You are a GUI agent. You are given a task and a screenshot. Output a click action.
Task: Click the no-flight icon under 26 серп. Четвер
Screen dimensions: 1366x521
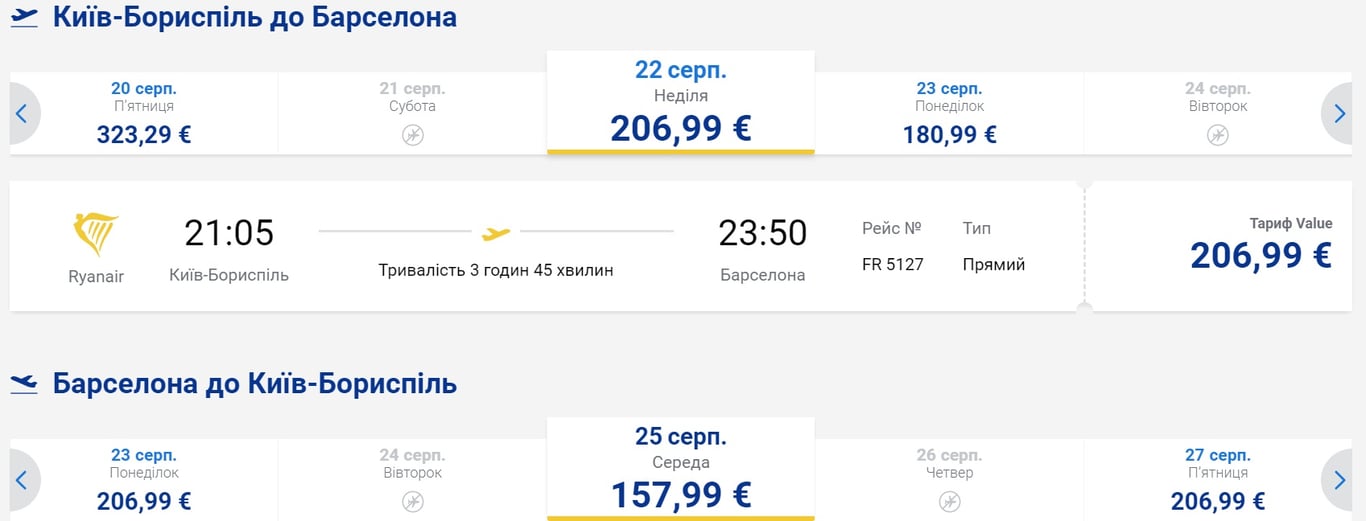(x=949, y=501)
